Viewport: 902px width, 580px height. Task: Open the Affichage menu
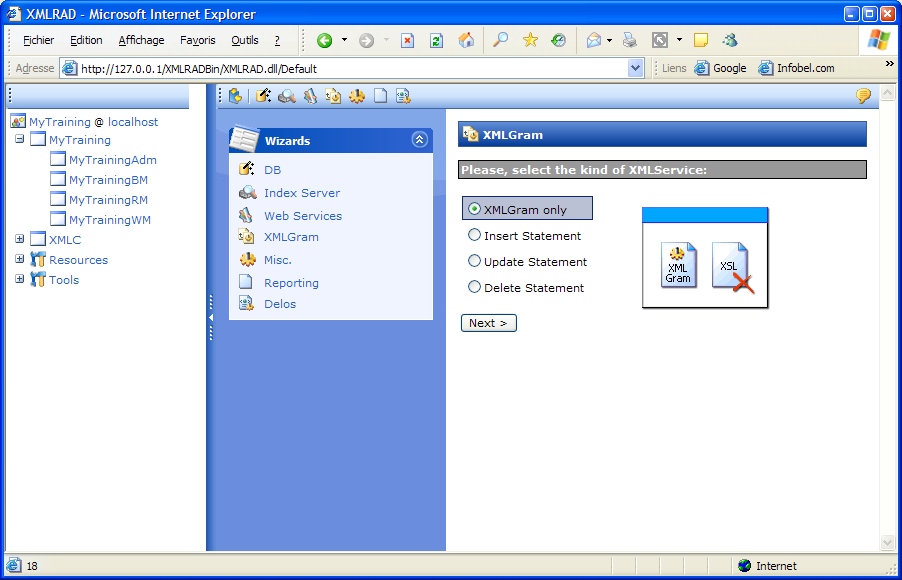click(141, 41)
